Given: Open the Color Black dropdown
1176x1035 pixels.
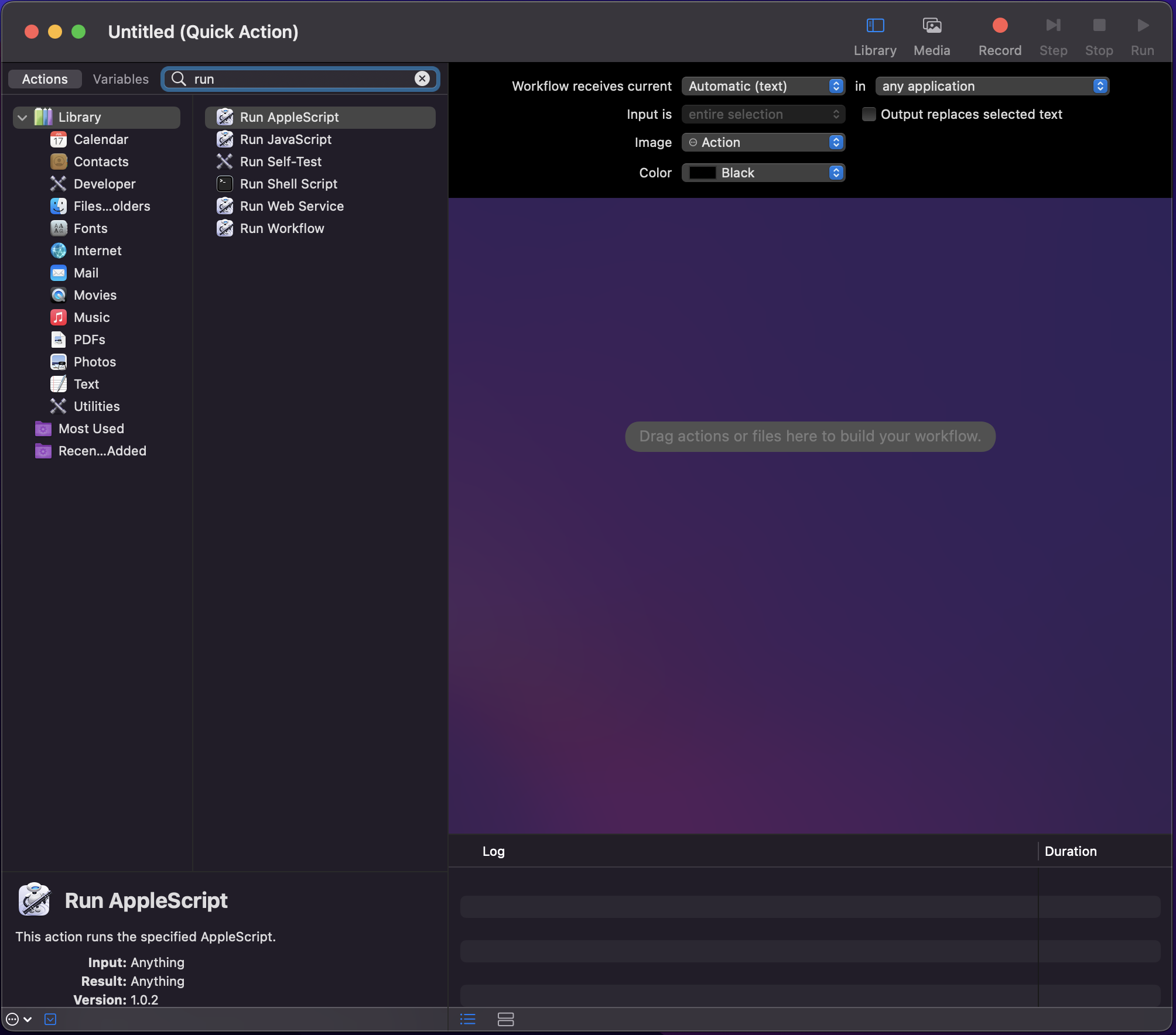Looking at the screenshot, I should coord(763,173).
